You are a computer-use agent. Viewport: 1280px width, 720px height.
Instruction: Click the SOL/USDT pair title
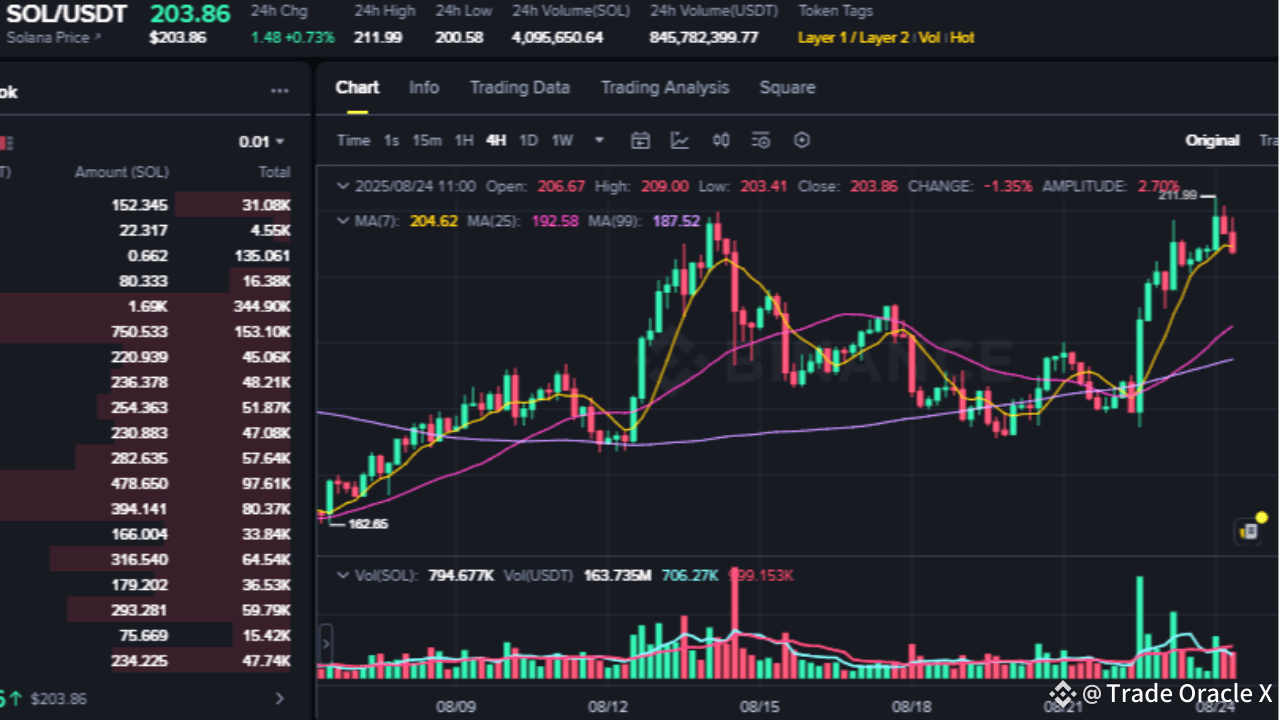tap(67, 14)
